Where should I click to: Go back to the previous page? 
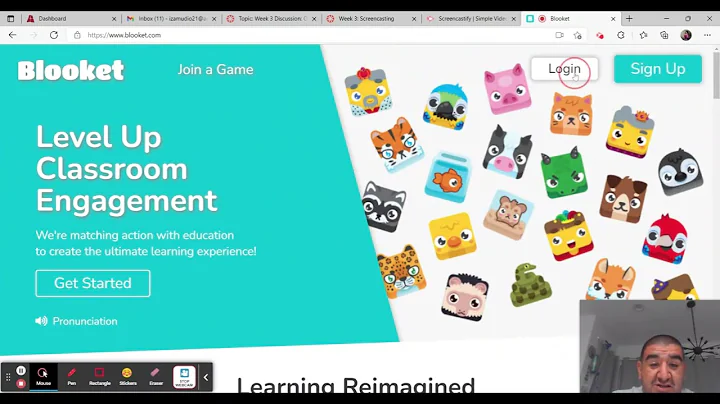coord(12,35)
